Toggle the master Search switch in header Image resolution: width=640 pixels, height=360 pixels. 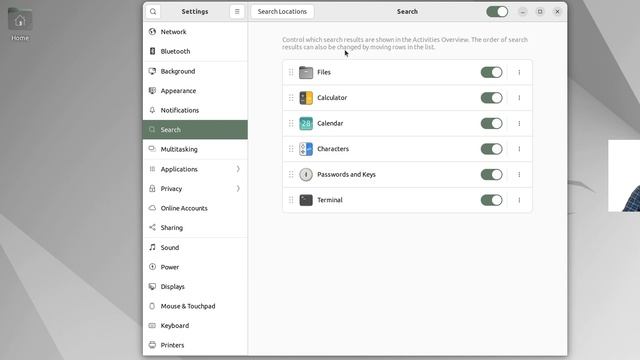497,11
